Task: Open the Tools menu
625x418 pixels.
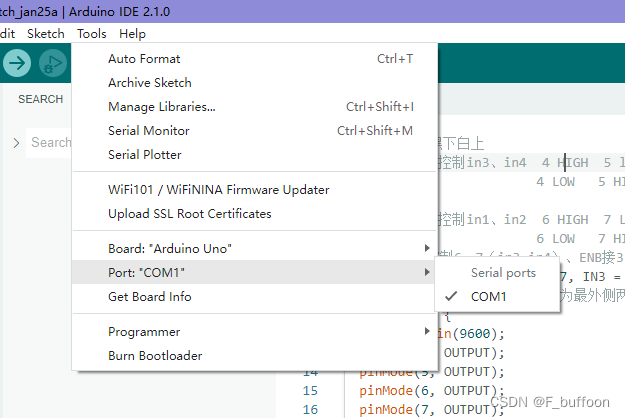Action: (92, 34)
